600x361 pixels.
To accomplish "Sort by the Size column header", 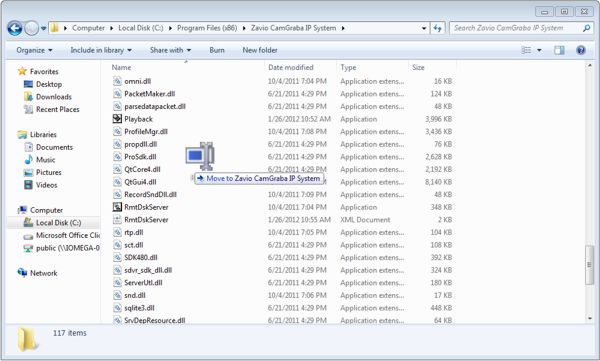I will (x=418, y=67).
